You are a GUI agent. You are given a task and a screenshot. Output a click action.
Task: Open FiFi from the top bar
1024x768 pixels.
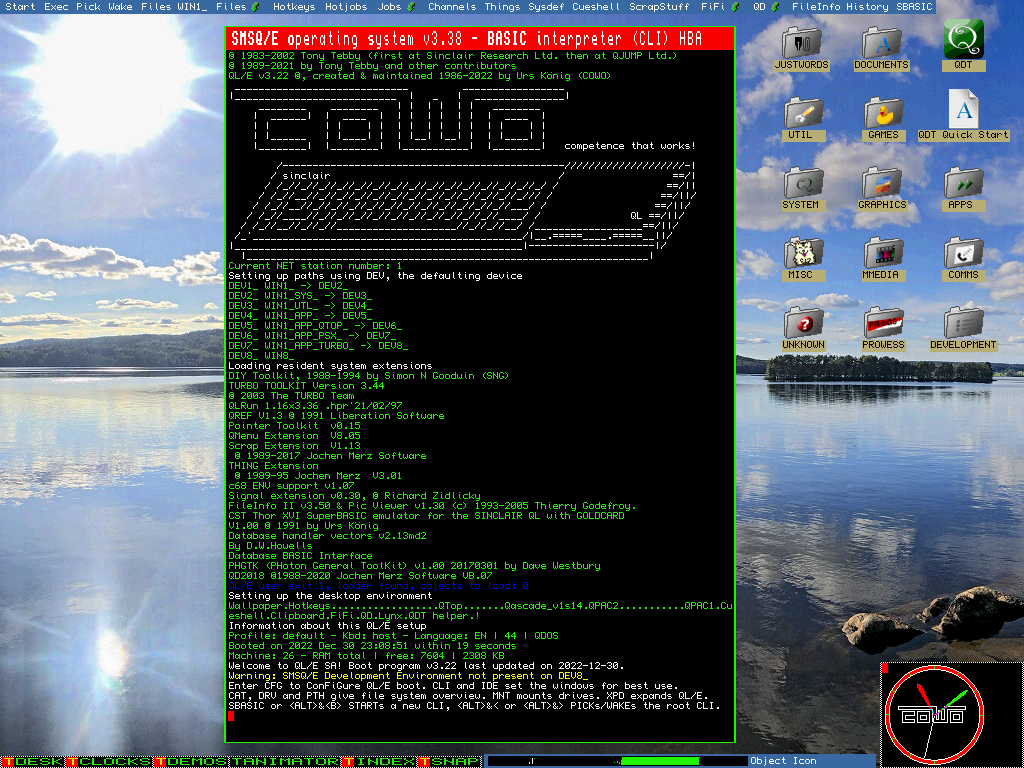(712, 7)
